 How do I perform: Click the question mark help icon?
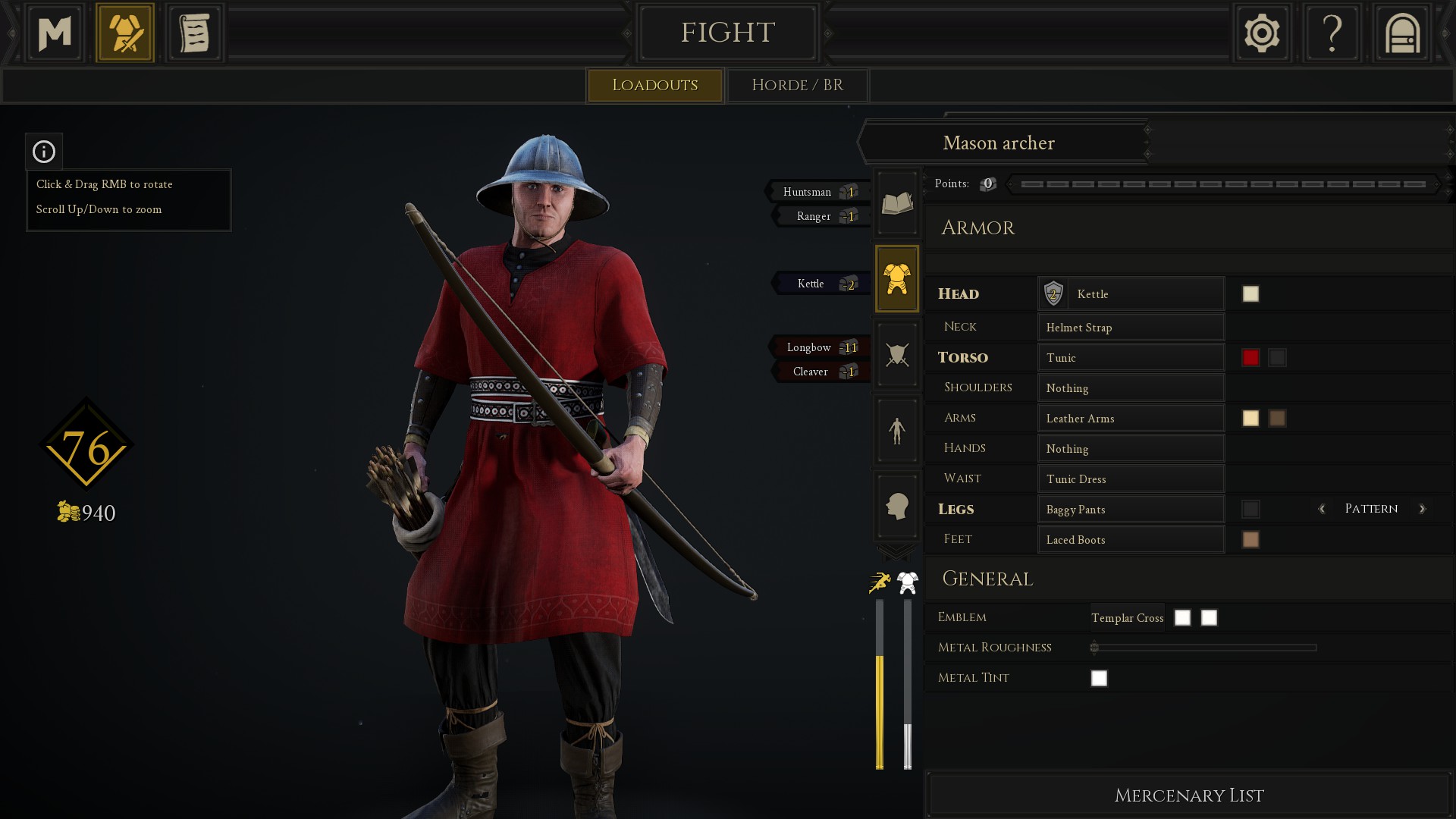tap(1332, 33)
